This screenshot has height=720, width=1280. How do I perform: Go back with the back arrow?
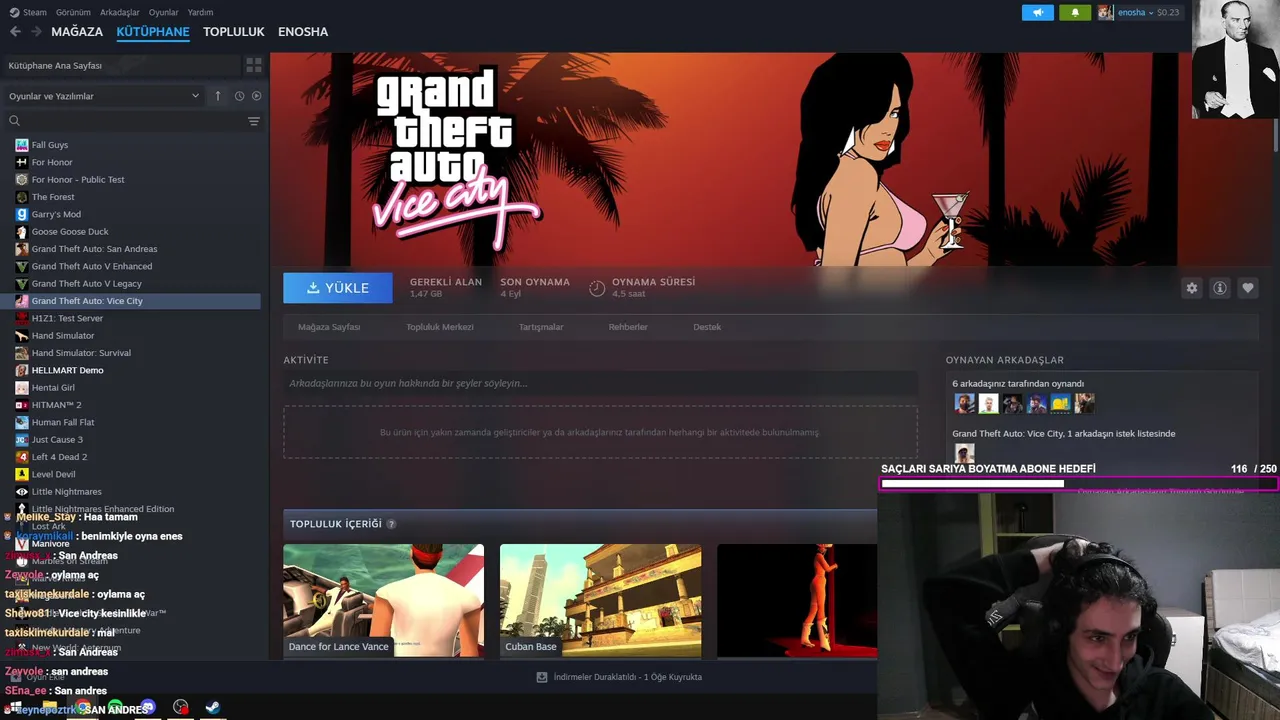15,32
